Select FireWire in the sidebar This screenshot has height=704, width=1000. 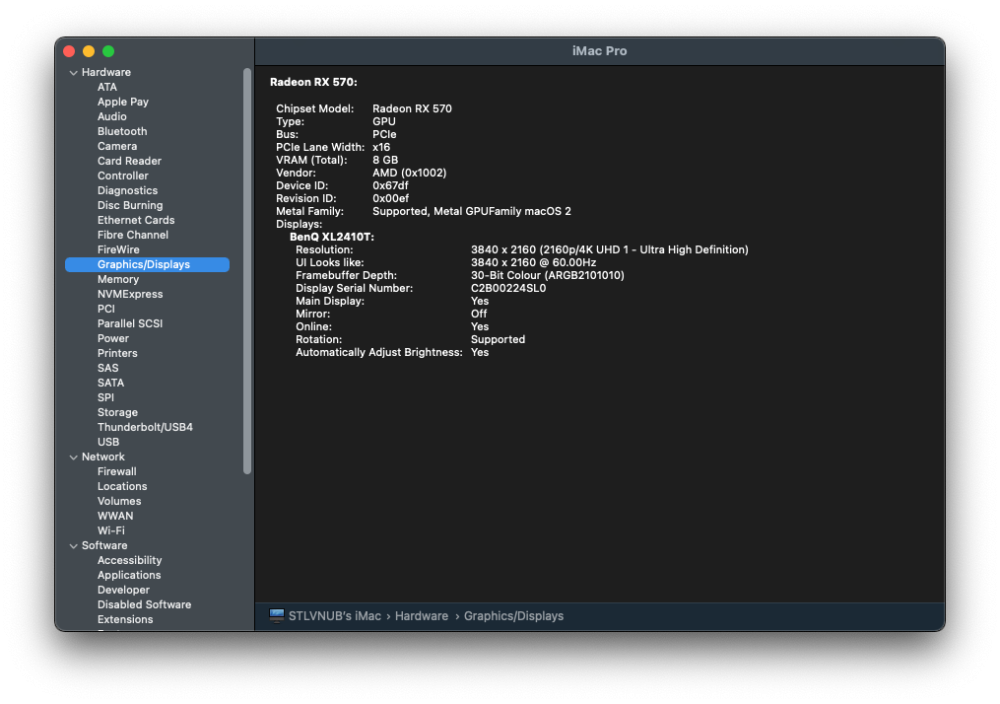coord(118,249)
